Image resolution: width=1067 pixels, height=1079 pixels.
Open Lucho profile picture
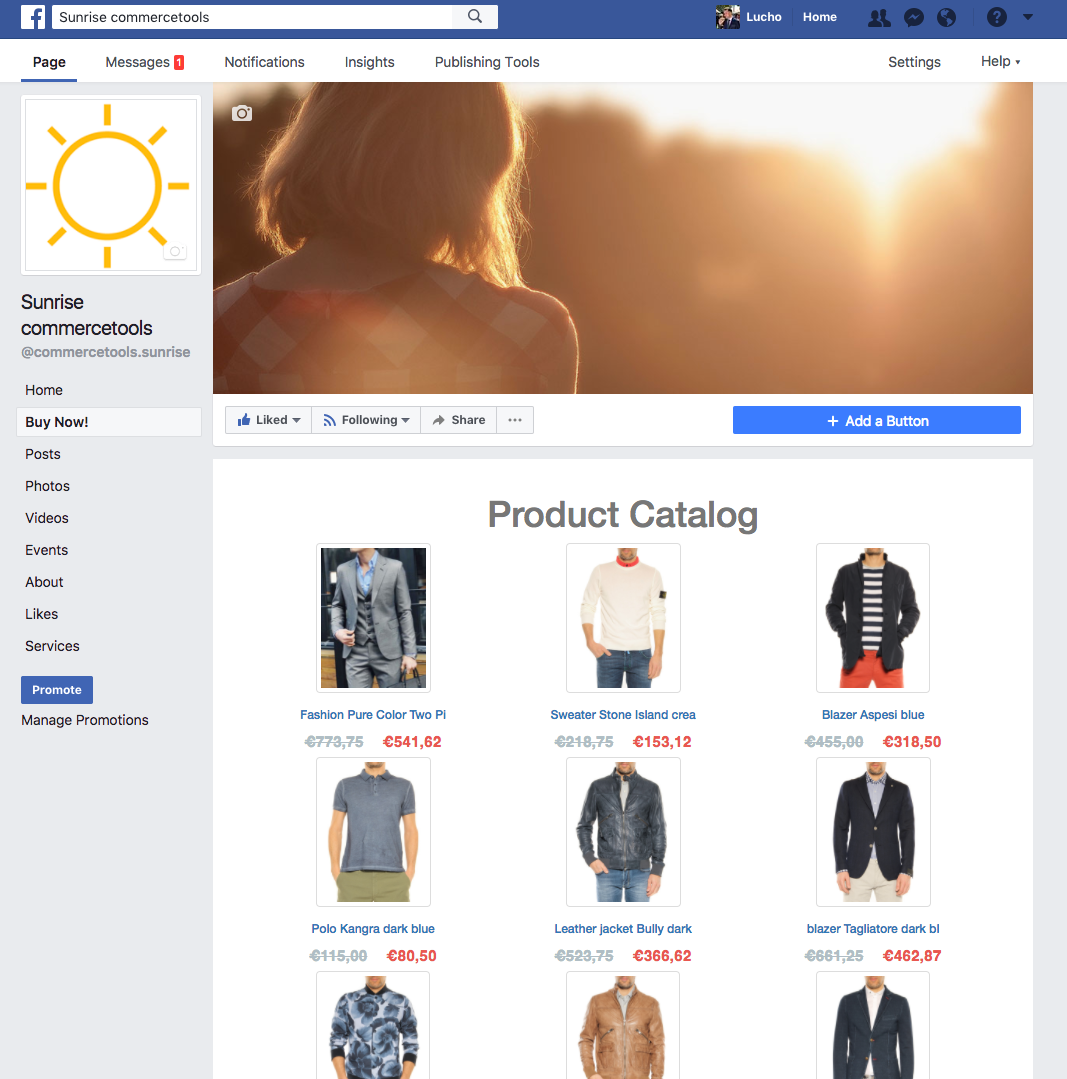pyautogui.click(x=727, y=17)
